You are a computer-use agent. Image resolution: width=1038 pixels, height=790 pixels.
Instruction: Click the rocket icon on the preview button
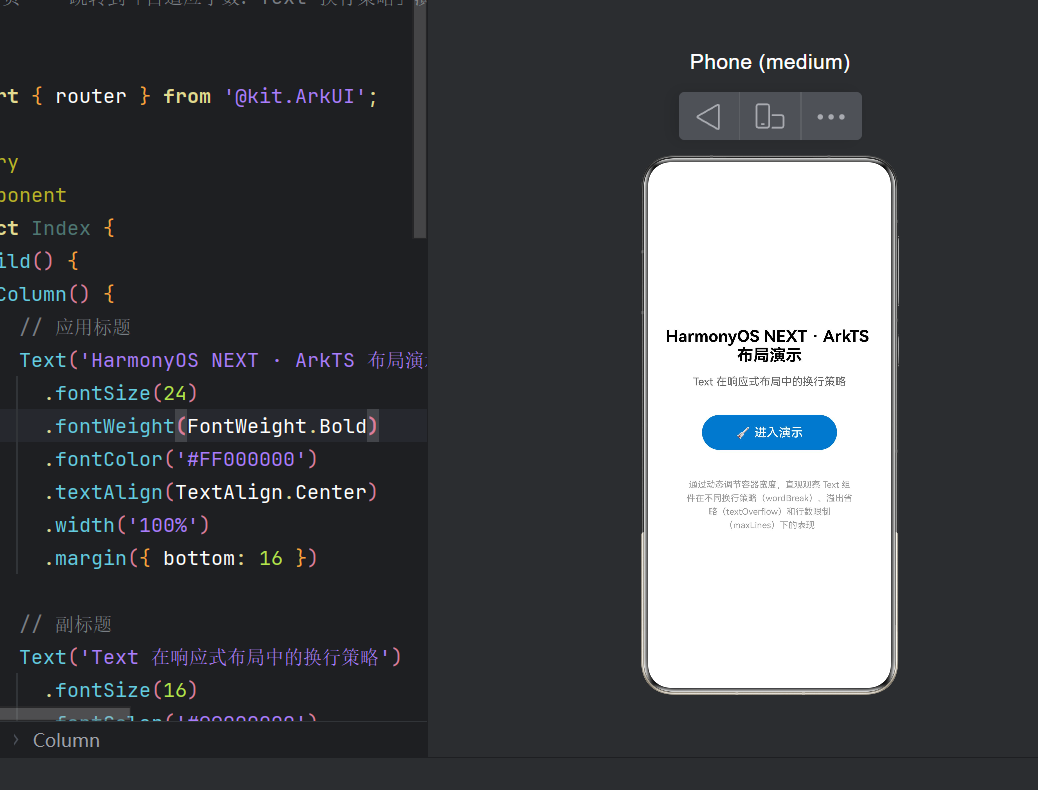tap(743, 432)
